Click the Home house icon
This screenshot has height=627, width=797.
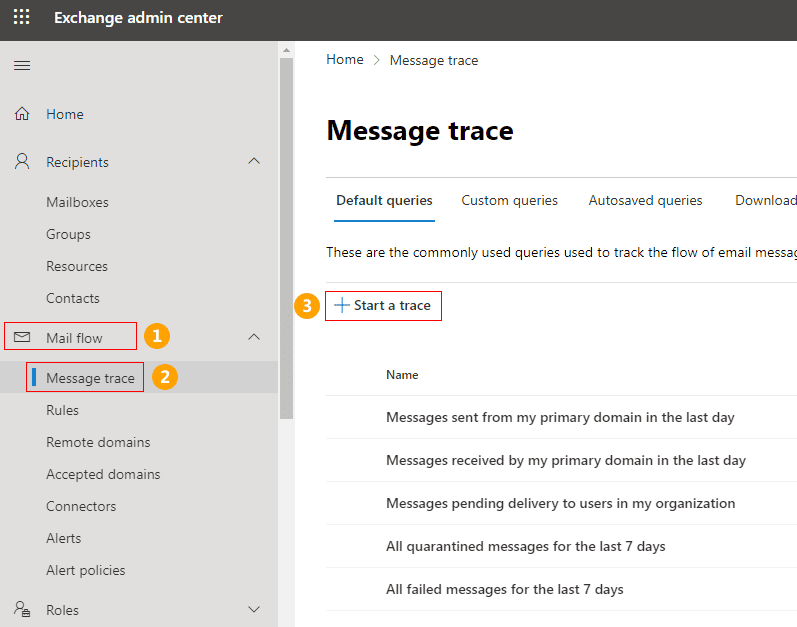(21, 114)
